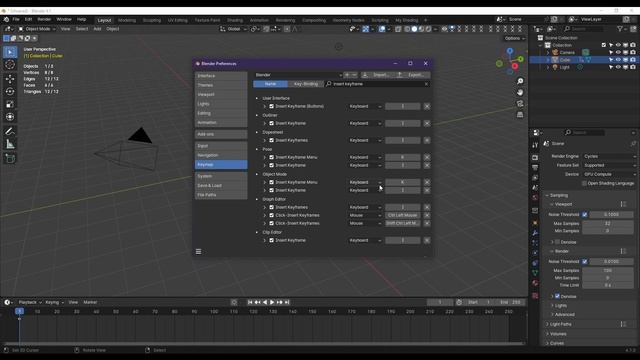Open the Save & Load preferences section
Image resolution: width=640 pixels, height=360 pixels.
point(221,186)
